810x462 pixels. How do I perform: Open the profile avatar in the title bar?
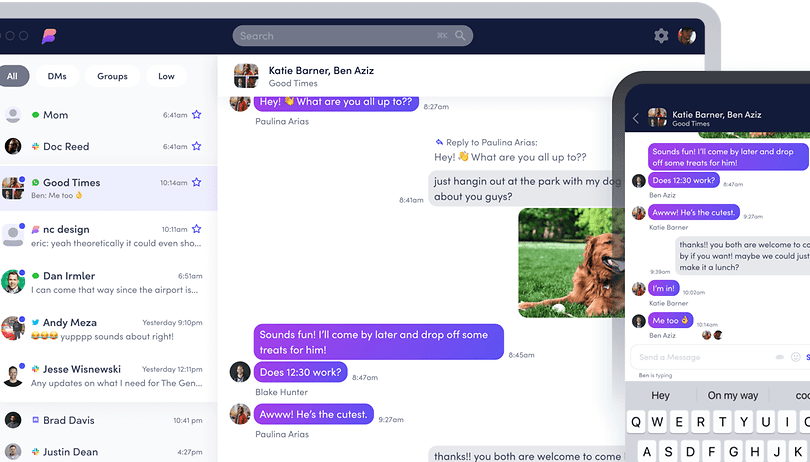pos(687,36)
